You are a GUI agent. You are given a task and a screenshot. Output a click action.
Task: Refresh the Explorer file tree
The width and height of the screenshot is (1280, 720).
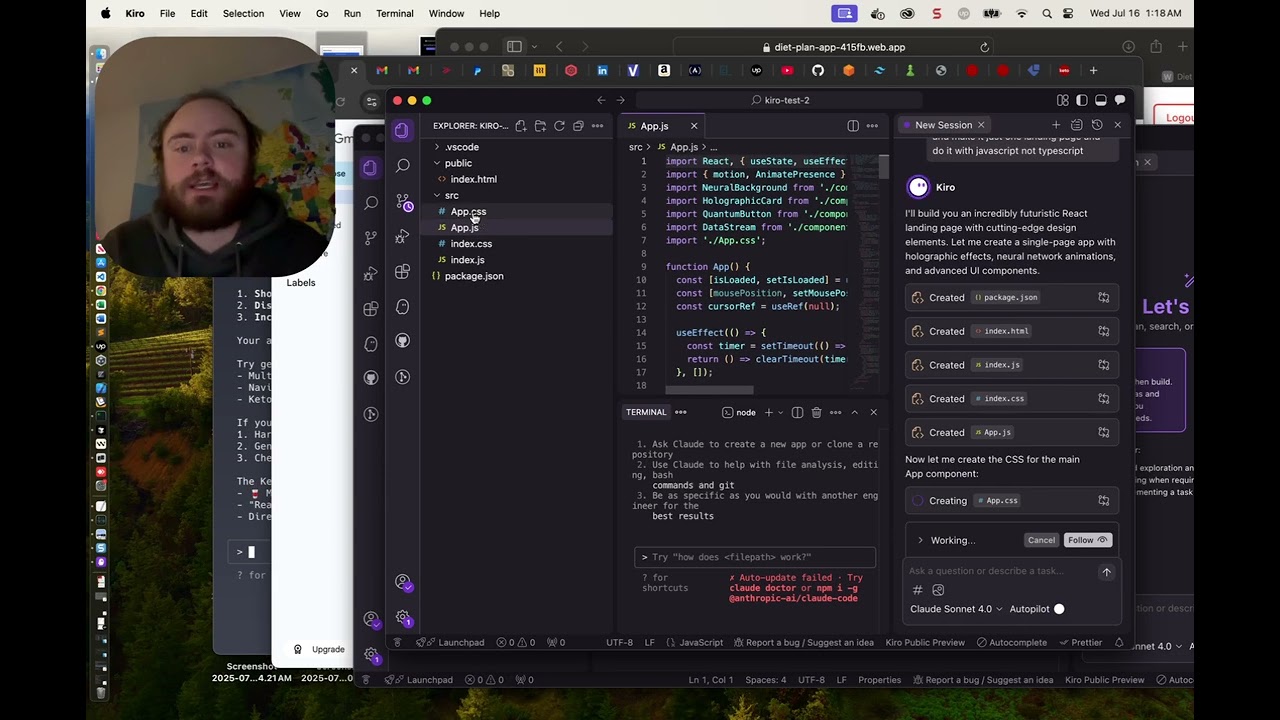tap(559, 126)
